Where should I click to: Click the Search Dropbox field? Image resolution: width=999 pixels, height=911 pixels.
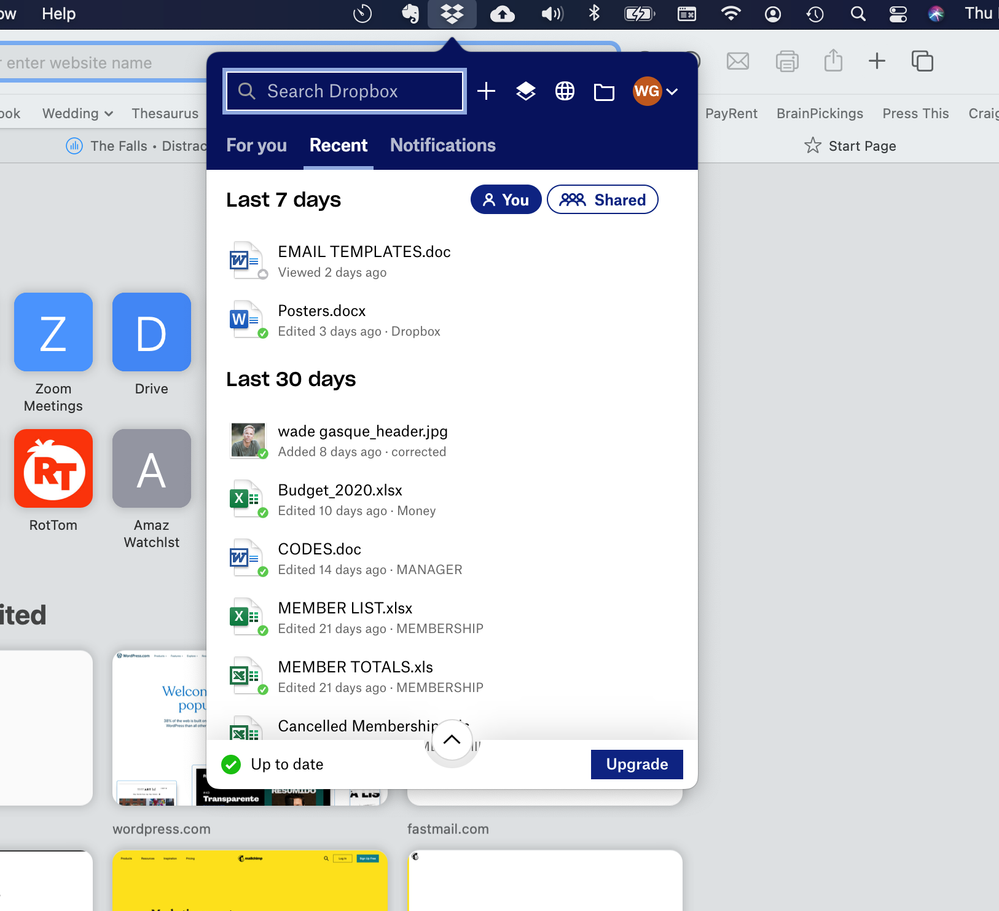coord(345,91)
